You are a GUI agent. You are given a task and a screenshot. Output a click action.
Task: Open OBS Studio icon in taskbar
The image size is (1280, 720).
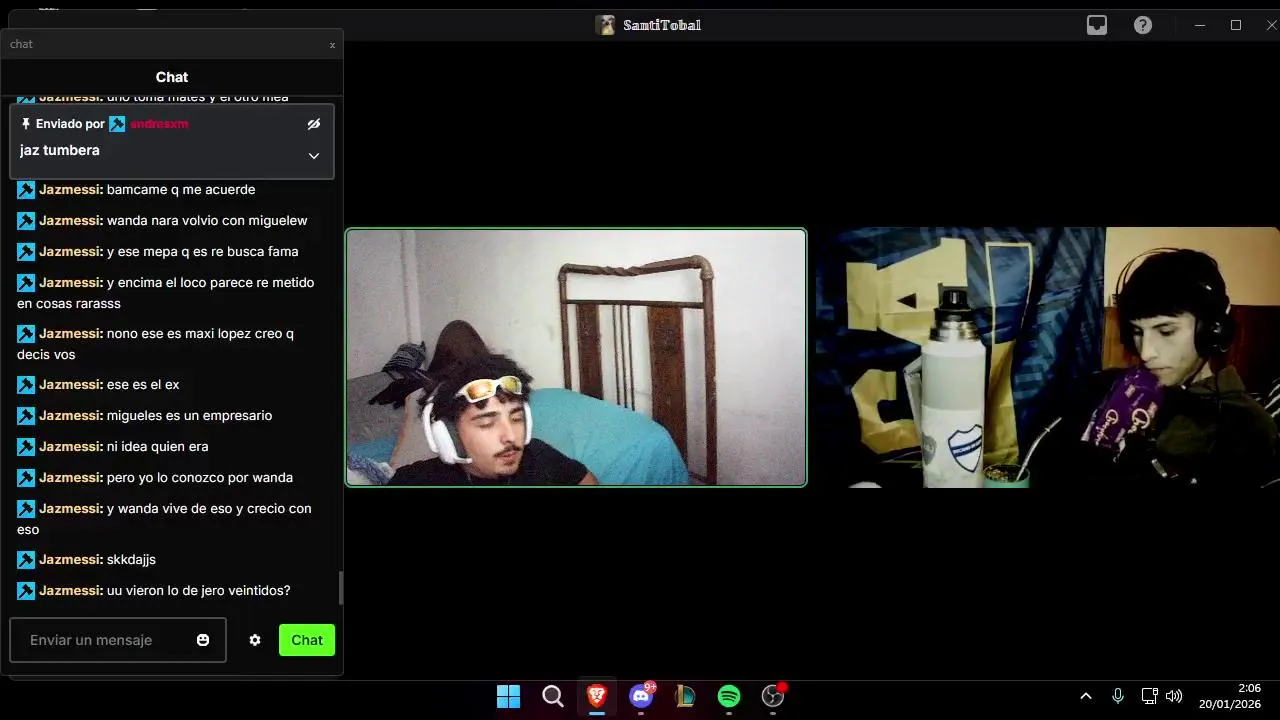tap(773, 696)
